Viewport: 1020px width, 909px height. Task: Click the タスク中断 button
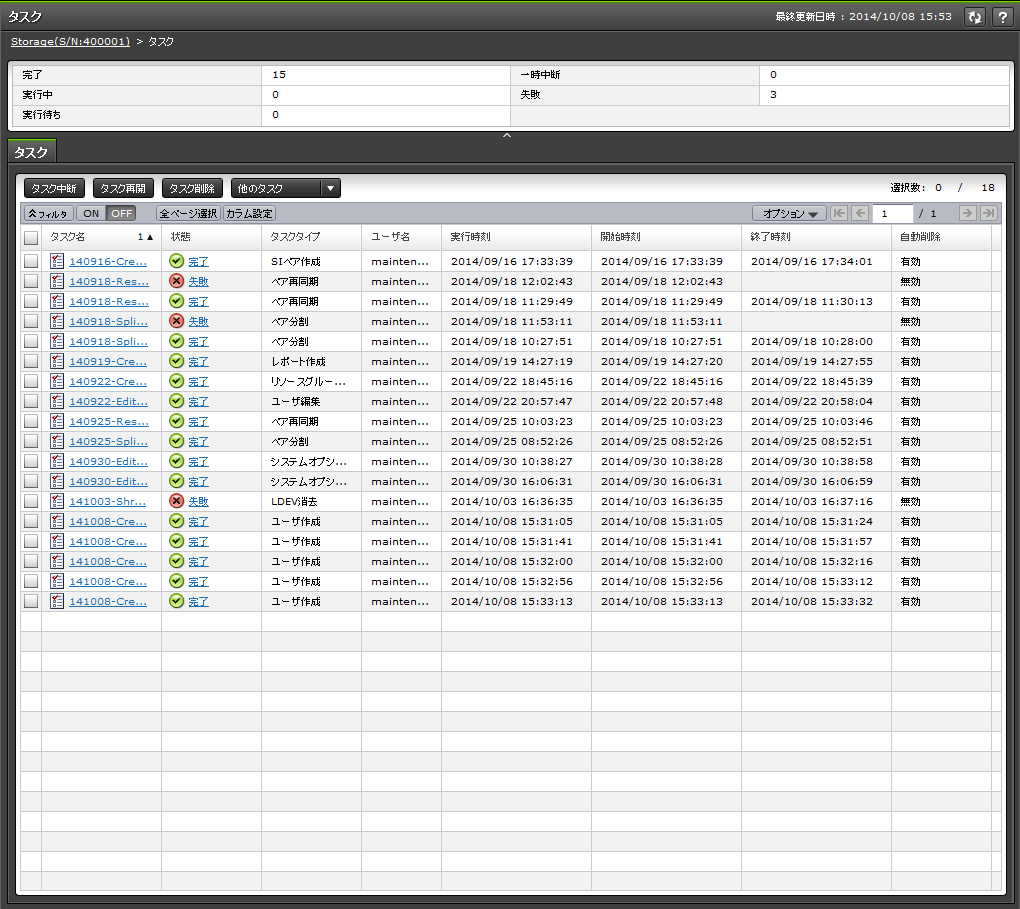(54, 188)
